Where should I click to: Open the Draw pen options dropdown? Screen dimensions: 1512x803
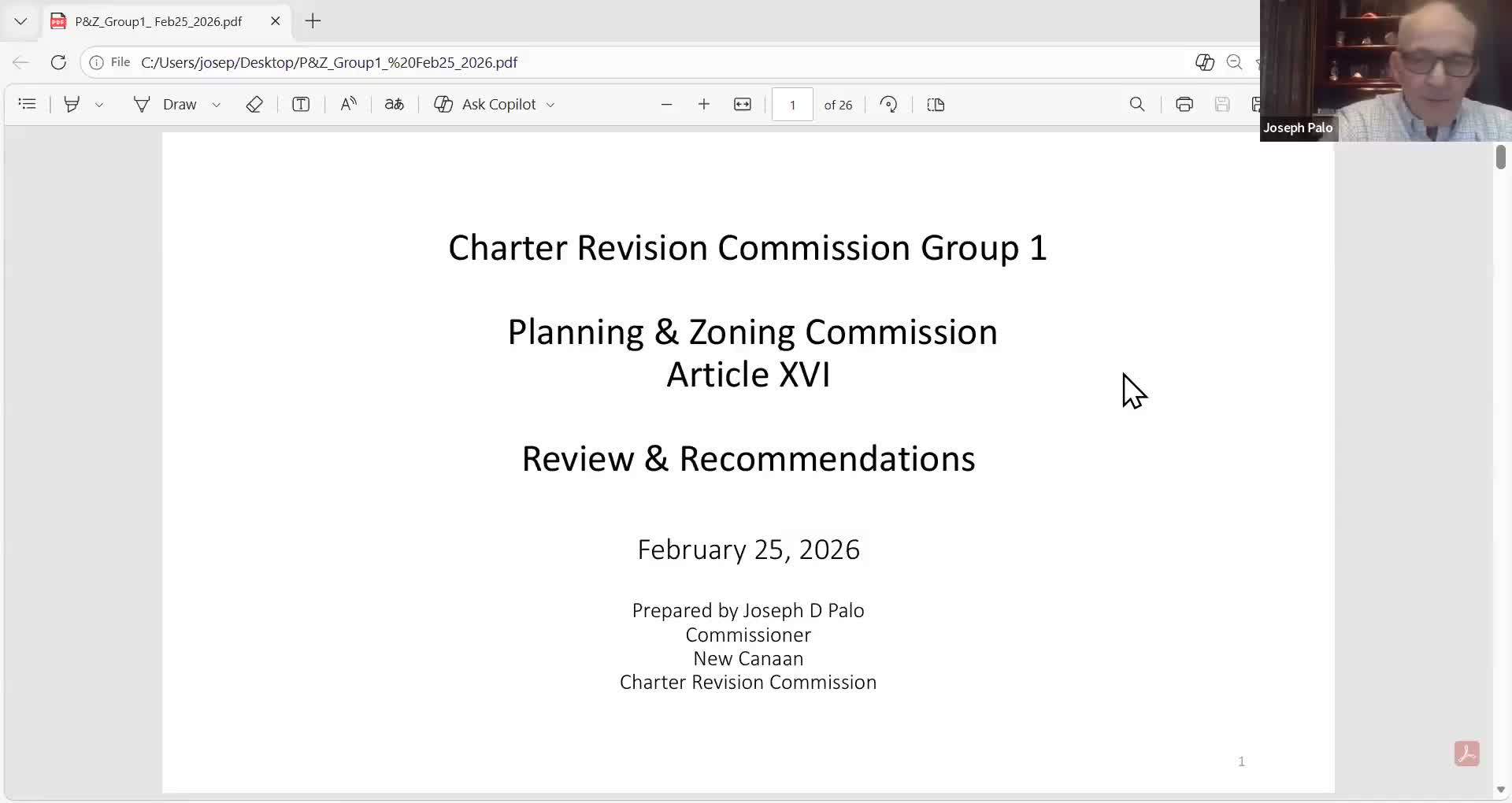(x=217, y=104)
